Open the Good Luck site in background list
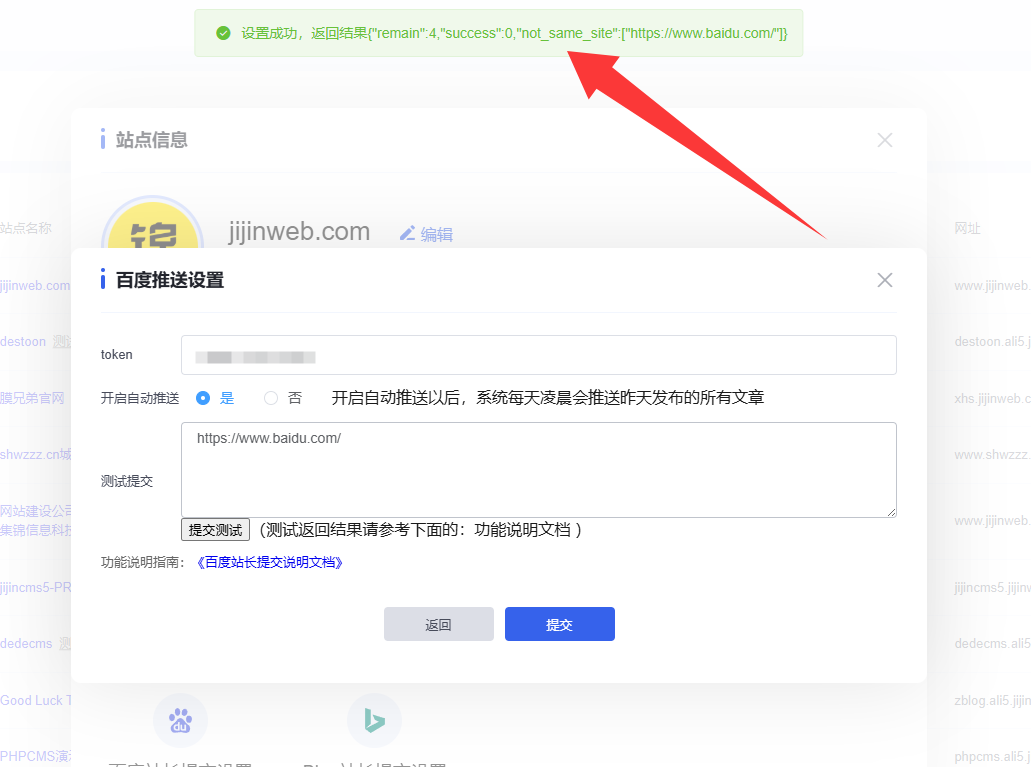Screen dimensions: 1031x767 [36, 701]
